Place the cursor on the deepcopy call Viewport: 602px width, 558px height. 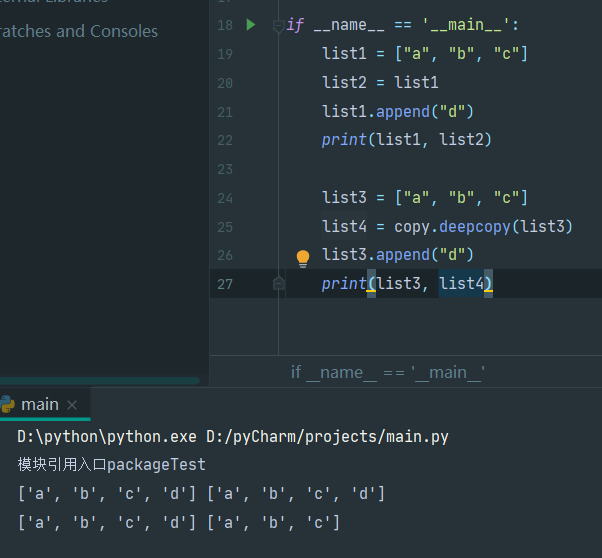click(x=475, y=227)
